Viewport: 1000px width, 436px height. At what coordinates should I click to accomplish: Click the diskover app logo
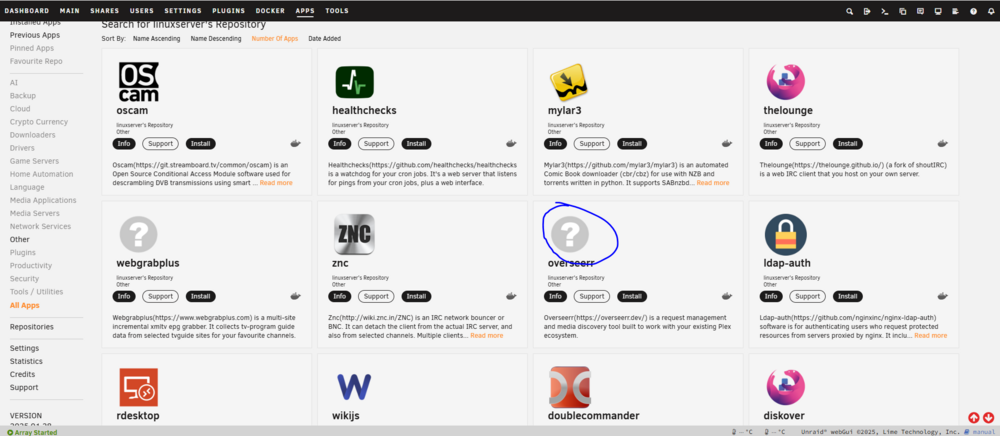pos(785,387)
